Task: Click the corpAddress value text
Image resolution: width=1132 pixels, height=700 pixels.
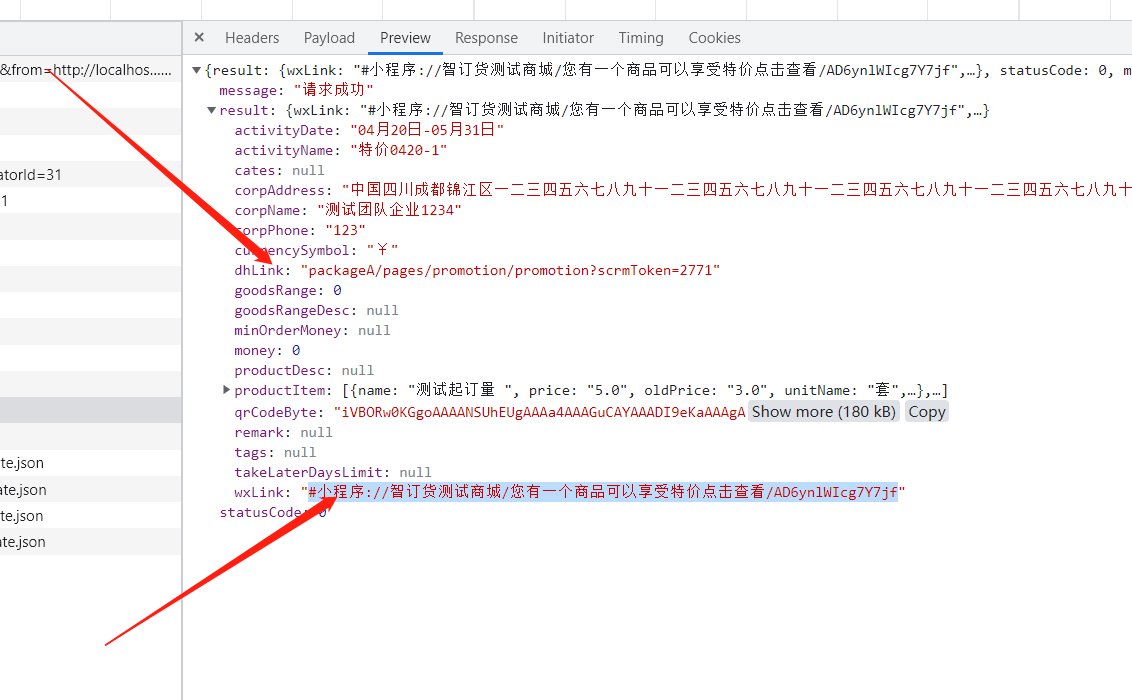Action: tap(736, 190)
